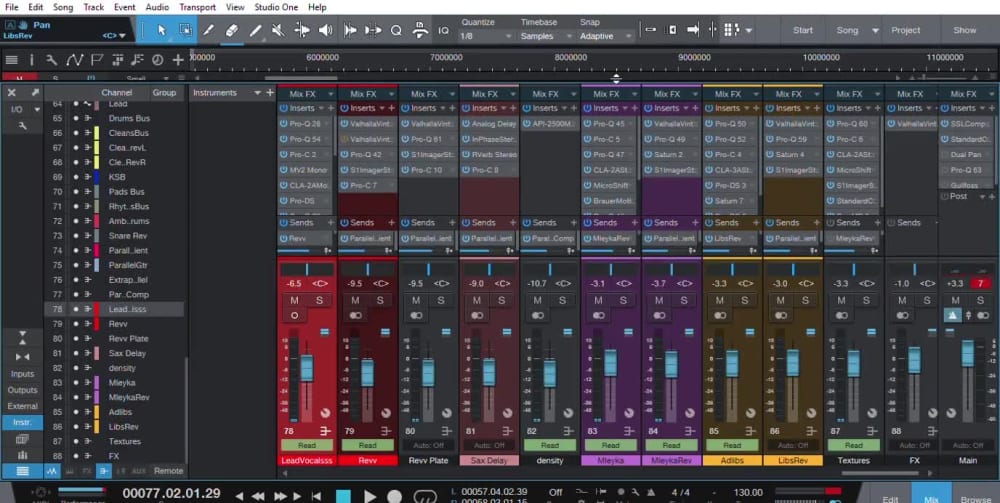Select the Range tool
This screenshot has width=1000, height=503.
[185, 30]
